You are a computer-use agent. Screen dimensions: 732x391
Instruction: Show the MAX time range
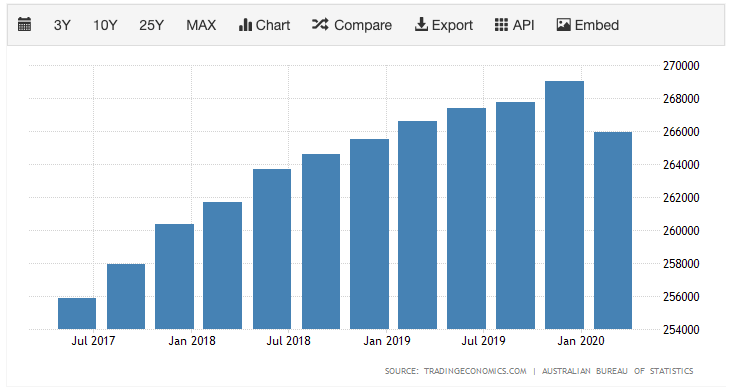[201, 25]
